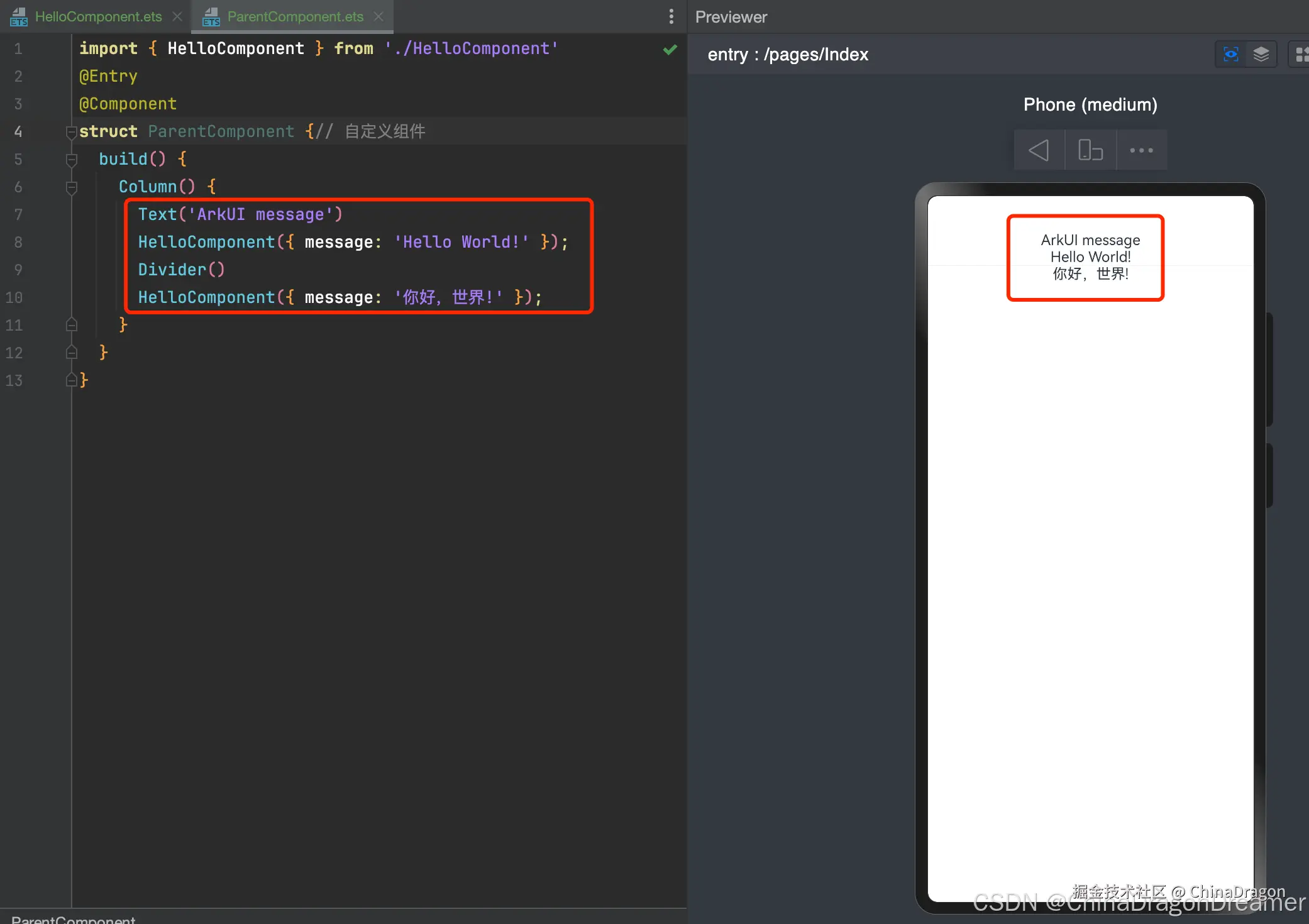Click the 'Hello World!' string in code
The height and width of the screenshot is (924, 1309).
(461, 242)
